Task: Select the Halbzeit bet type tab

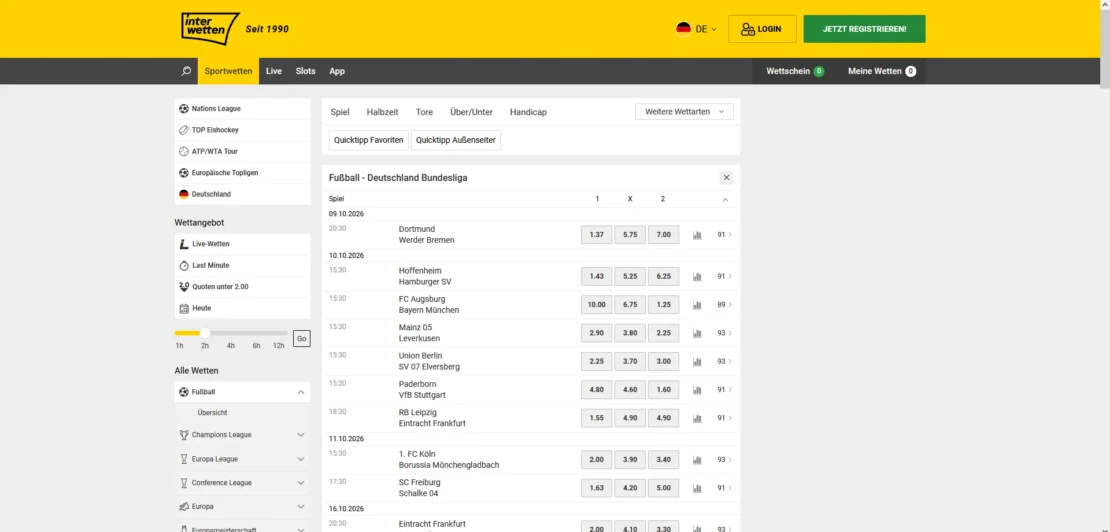Action: [382, 112]
